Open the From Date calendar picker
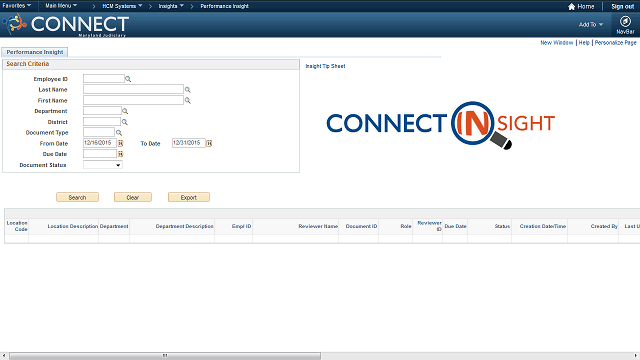 (120, 143)
